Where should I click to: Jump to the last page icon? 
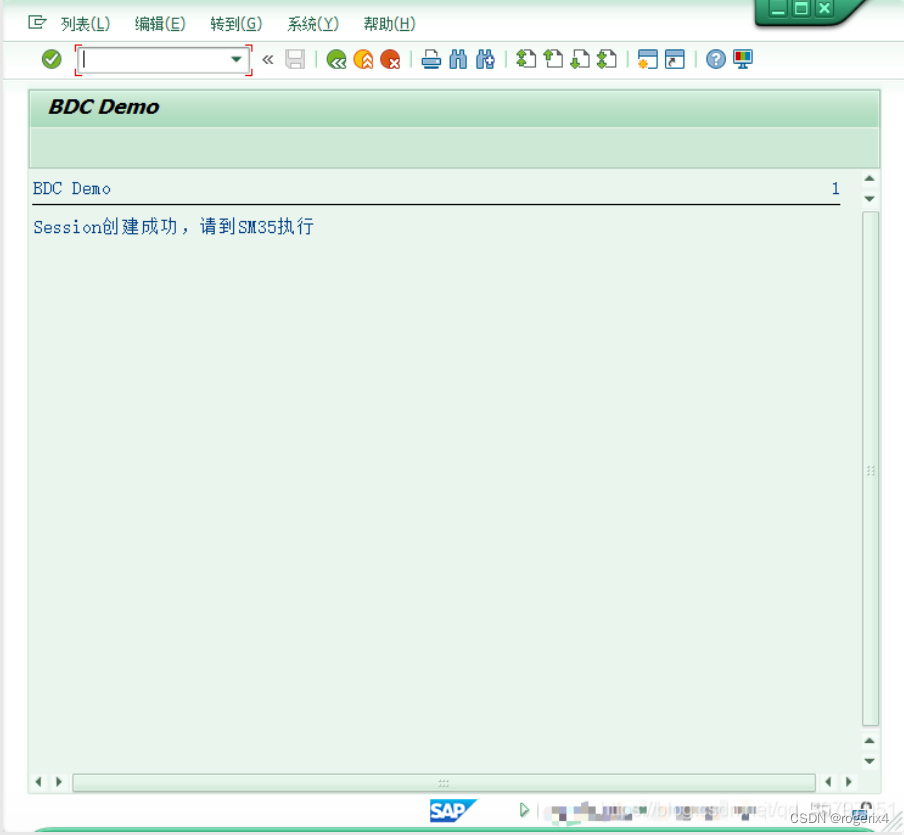607,59
